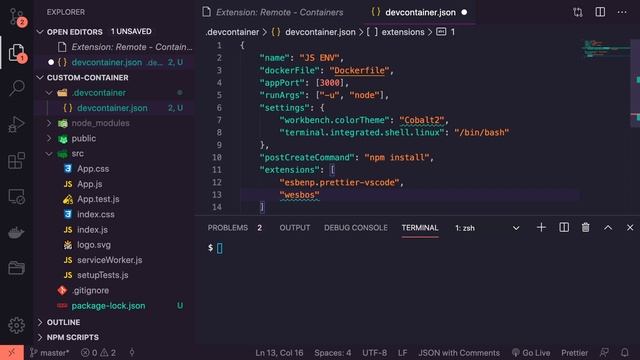Open the Explorer view icon
The height and width of the screenshot is (360, 640).
click(x=16, y=53)
